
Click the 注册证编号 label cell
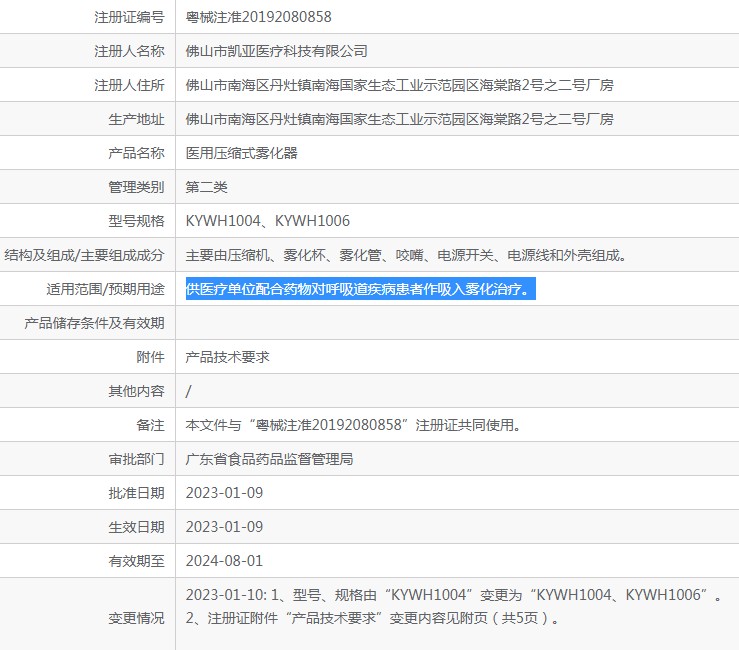[129, 17]
